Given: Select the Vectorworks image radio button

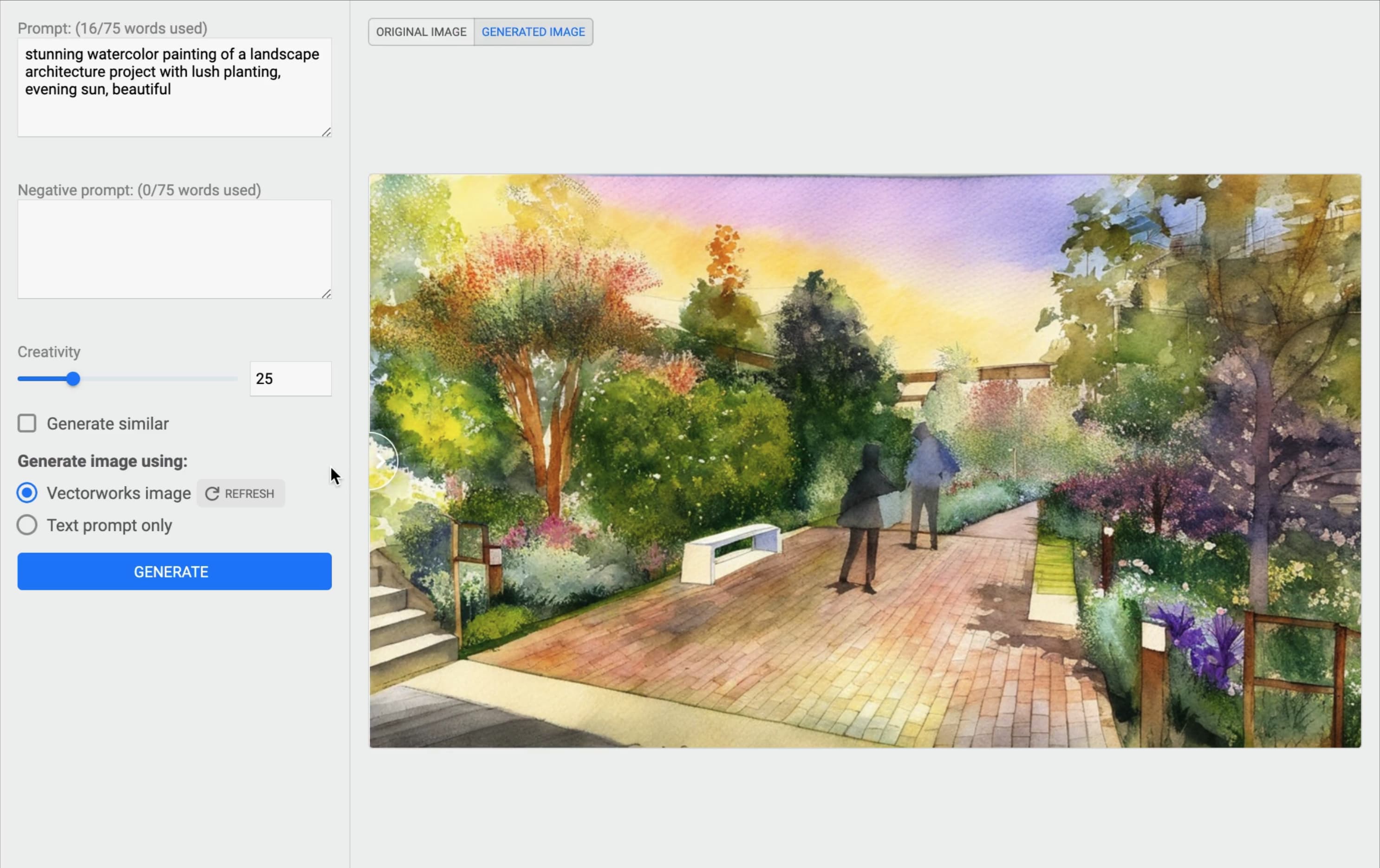Looking at the screenshot, I should tap(27, 493).
